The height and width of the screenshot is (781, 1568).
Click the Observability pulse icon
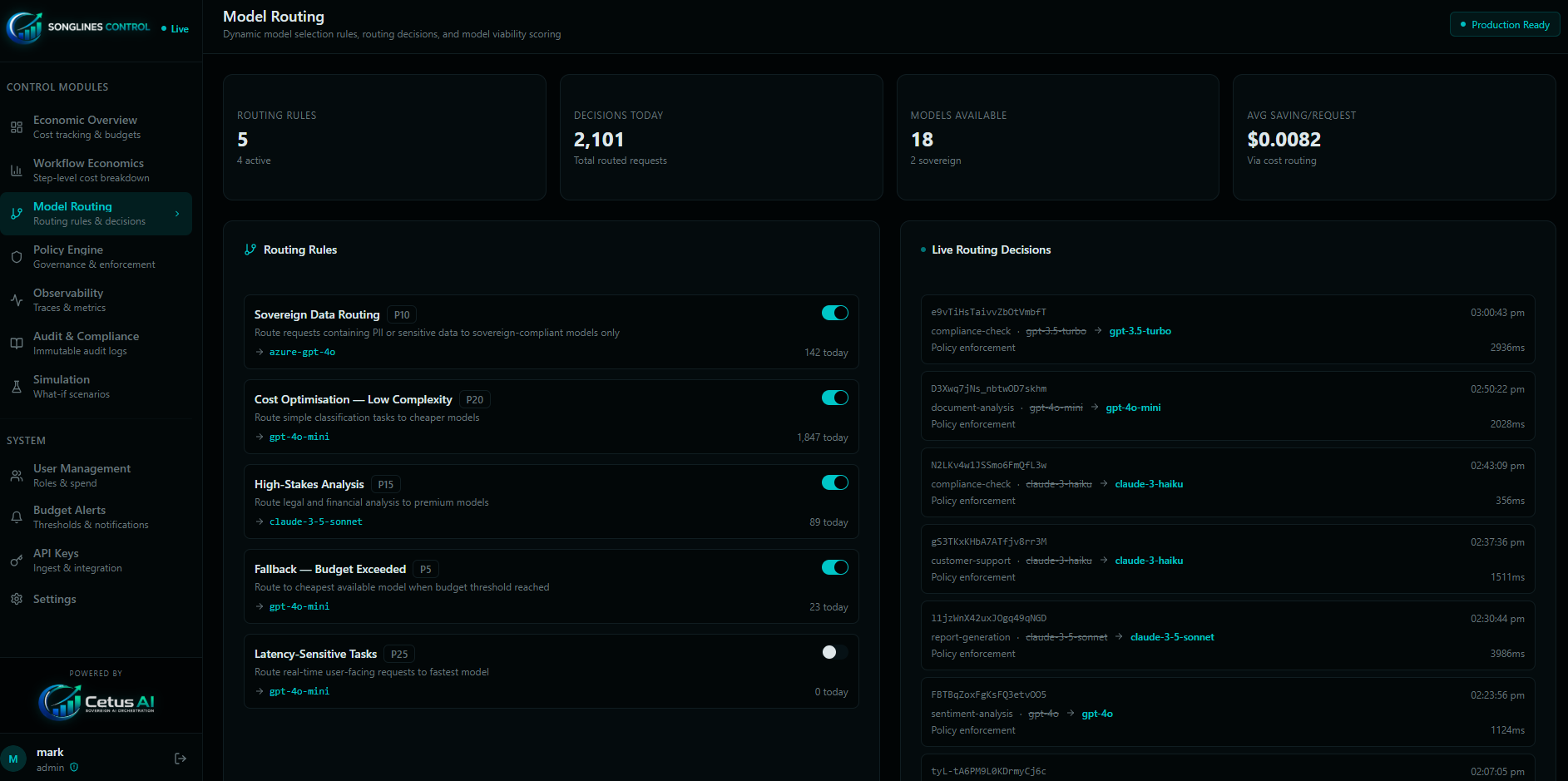(17, 300)
